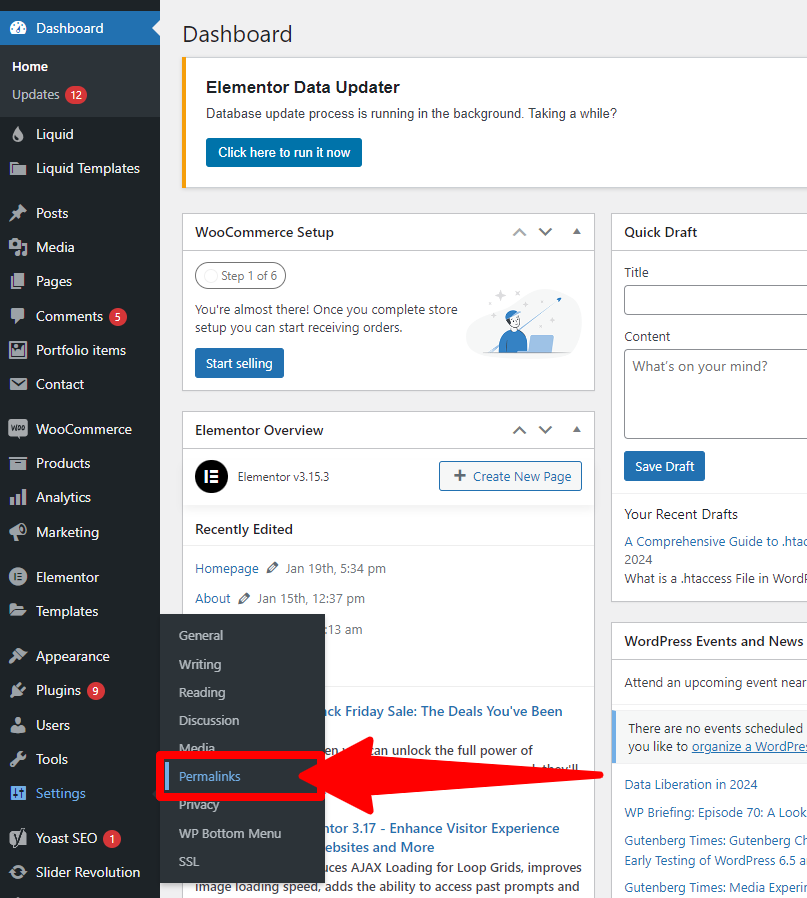
Task: Open WP Briefing Episode 70 link
Action: 715,812
